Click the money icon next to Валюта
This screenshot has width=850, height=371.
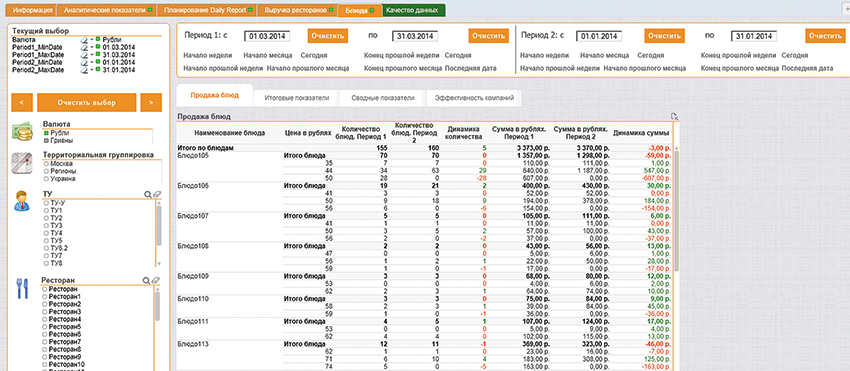tap(23, 132)
